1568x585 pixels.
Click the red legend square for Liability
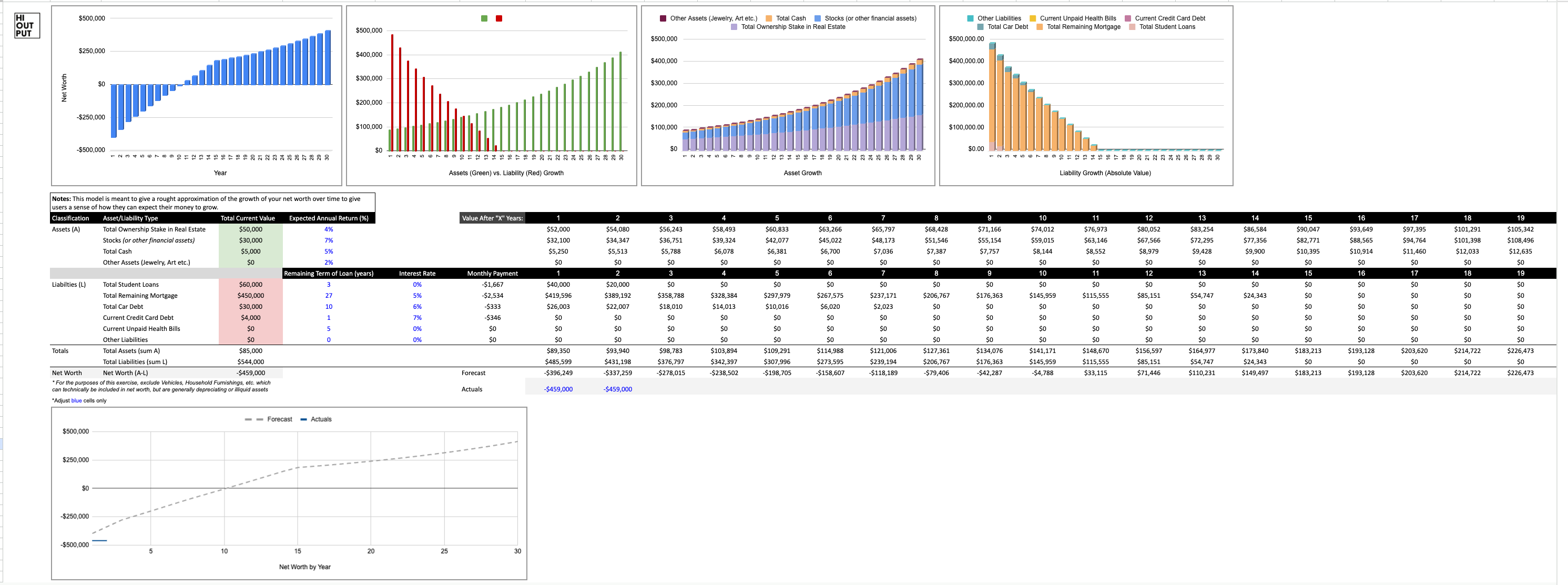point(498,18)
